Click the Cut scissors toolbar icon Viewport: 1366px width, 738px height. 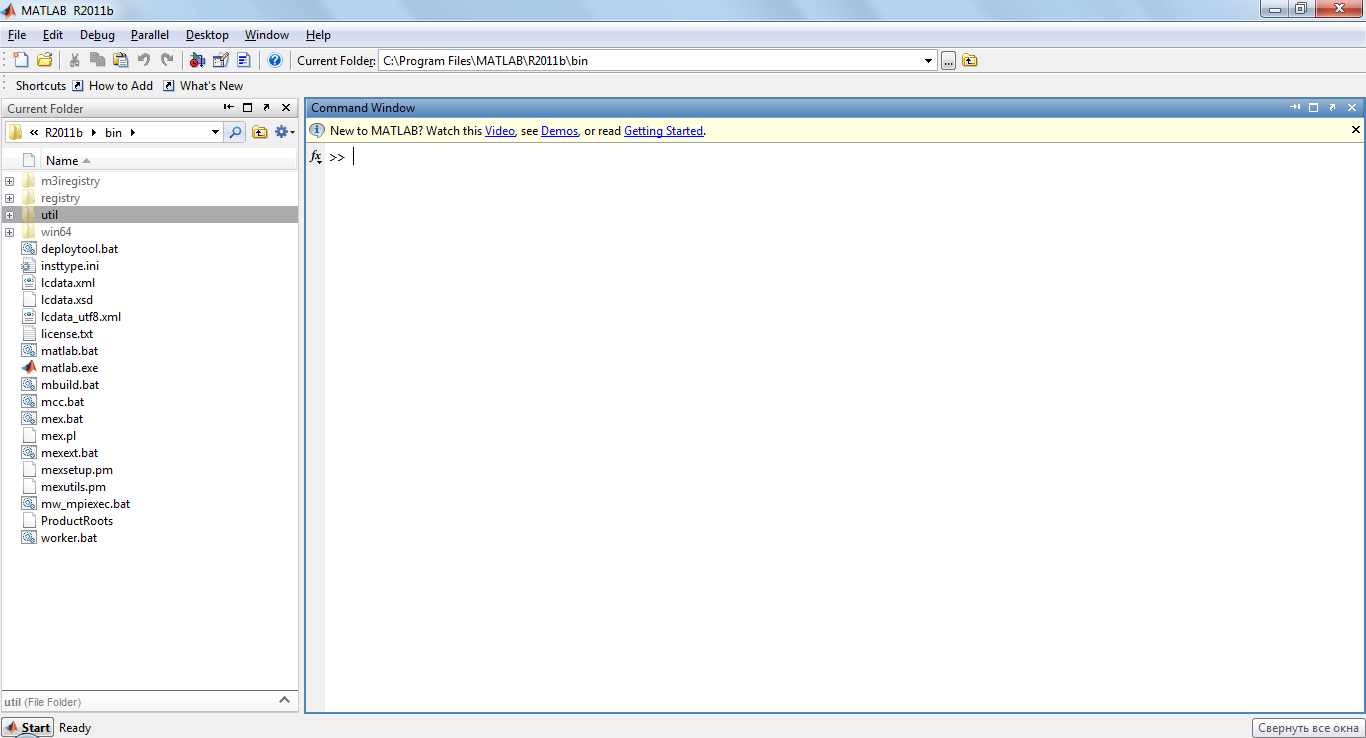pos(75,60)
